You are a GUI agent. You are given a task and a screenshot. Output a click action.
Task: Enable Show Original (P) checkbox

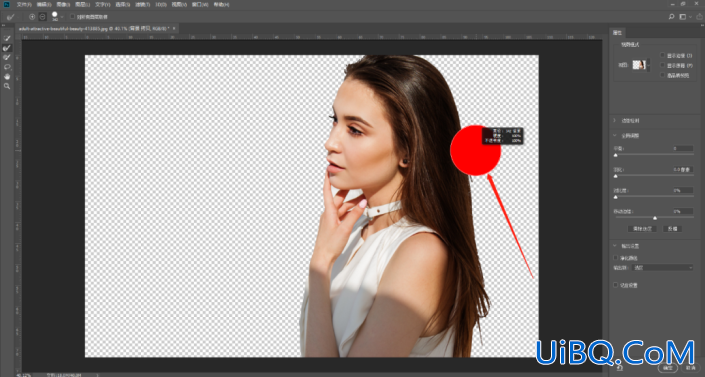click(662, 65)
